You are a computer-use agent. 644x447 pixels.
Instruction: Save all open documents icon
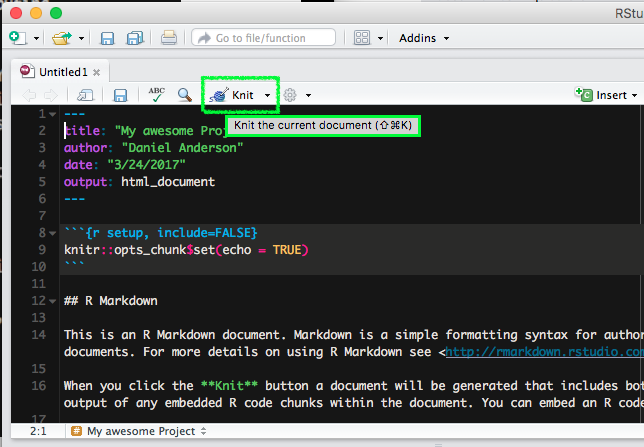pos(135,38)
